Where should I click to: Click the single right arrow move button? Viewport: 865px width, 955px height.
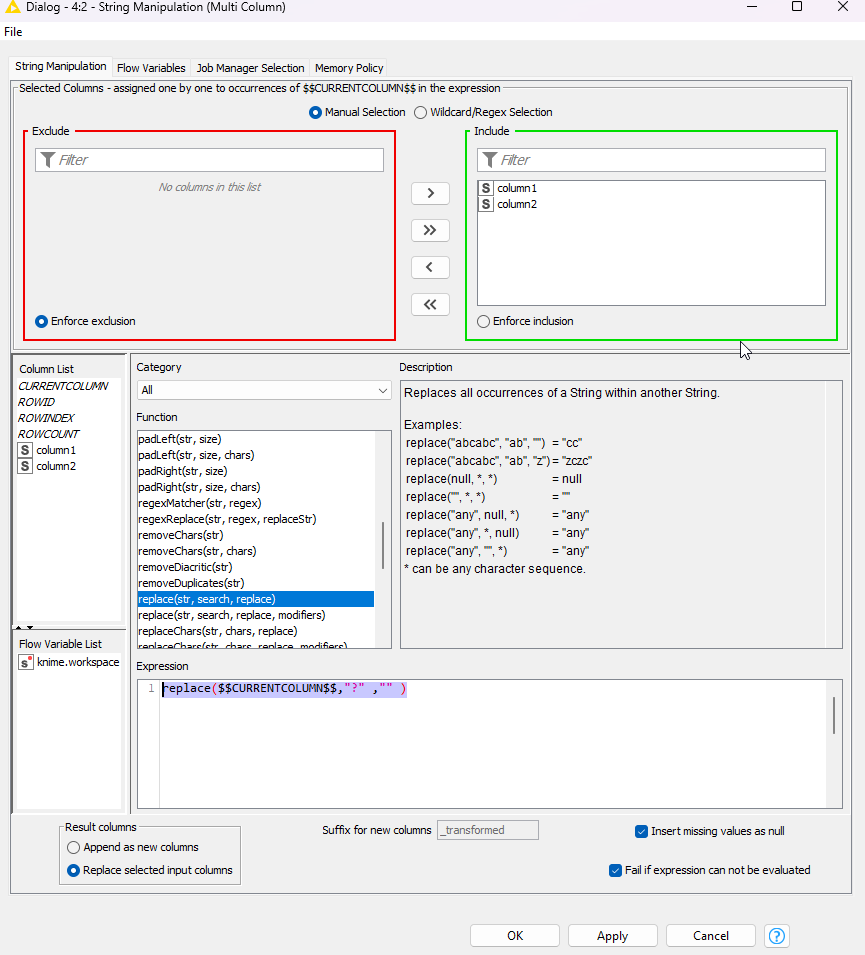tap(430, 193)
